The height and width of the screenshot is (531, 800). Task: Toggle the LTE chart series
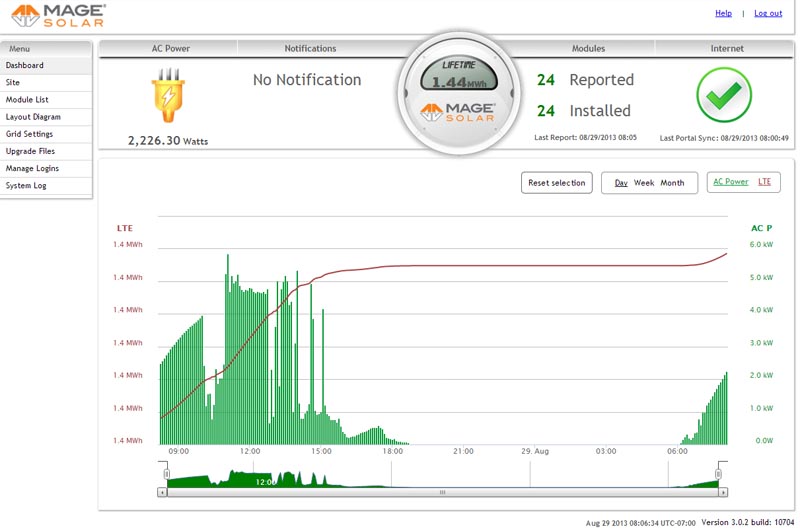(x=764, y=182)
